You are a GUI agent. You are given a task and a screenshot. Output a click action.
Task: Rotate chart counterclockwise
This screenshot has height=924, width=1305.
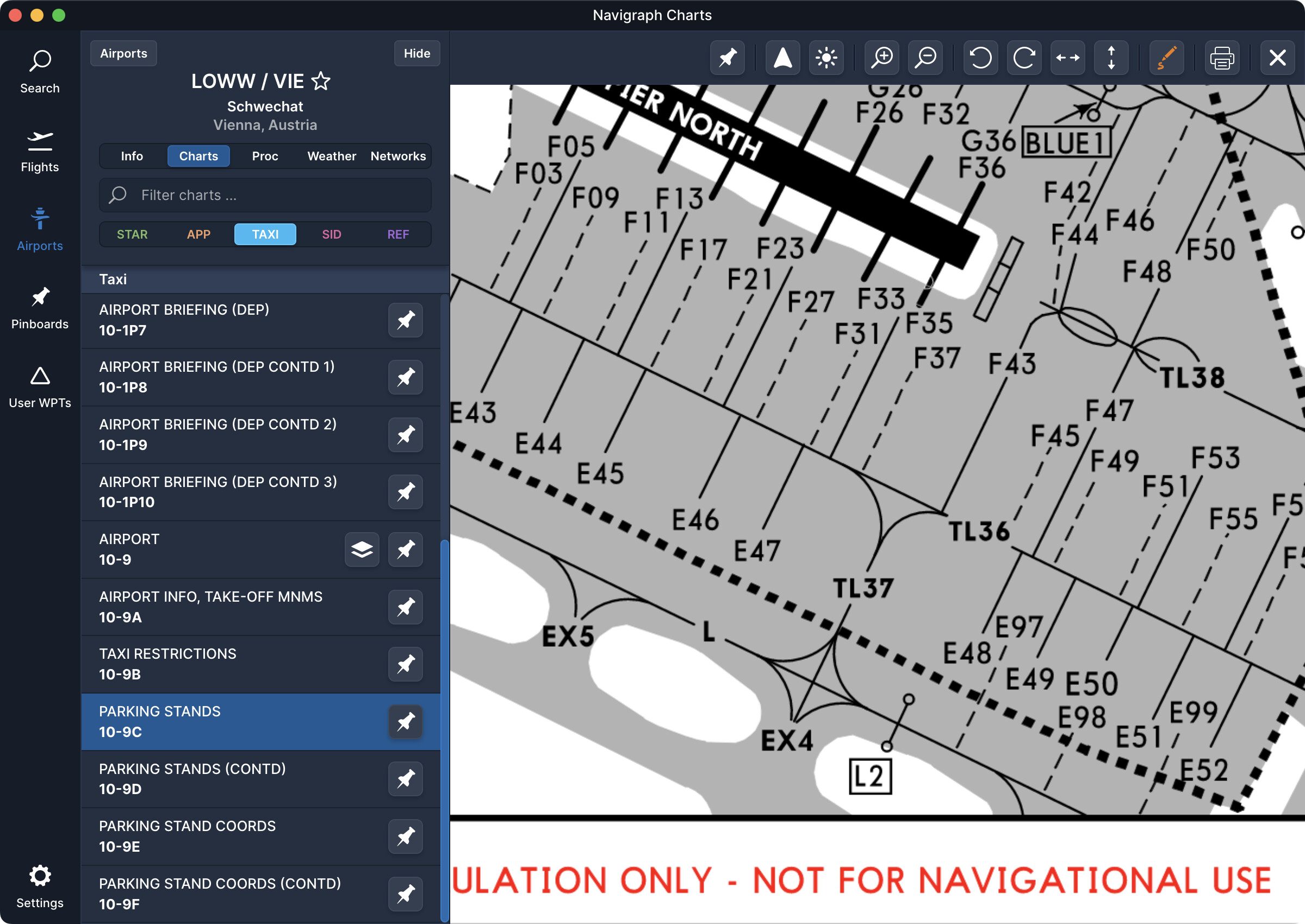[x=980, y=58]
